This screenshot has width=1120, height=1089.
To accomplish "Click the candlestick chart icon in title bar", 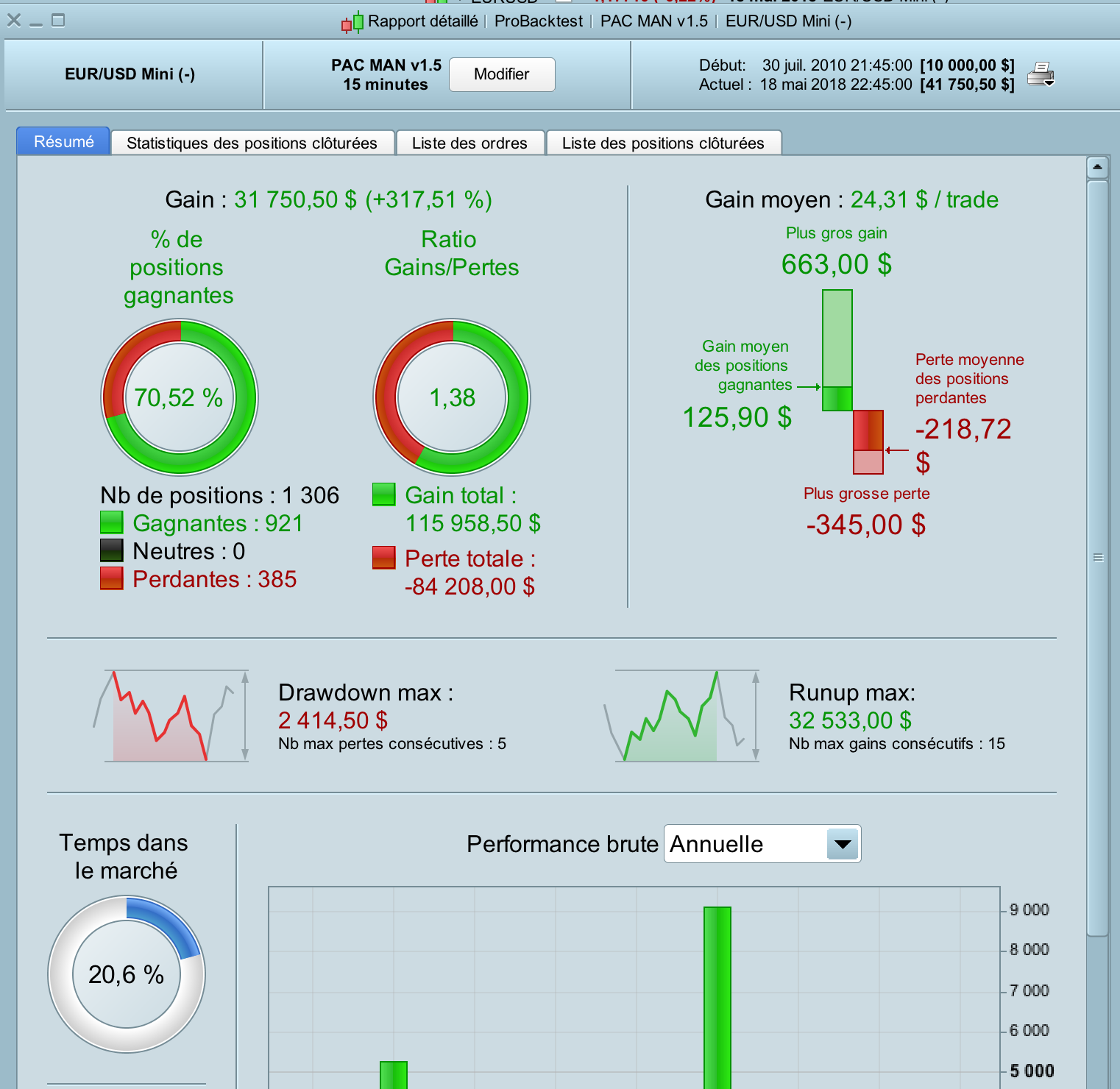I will [x=352, y=22].
